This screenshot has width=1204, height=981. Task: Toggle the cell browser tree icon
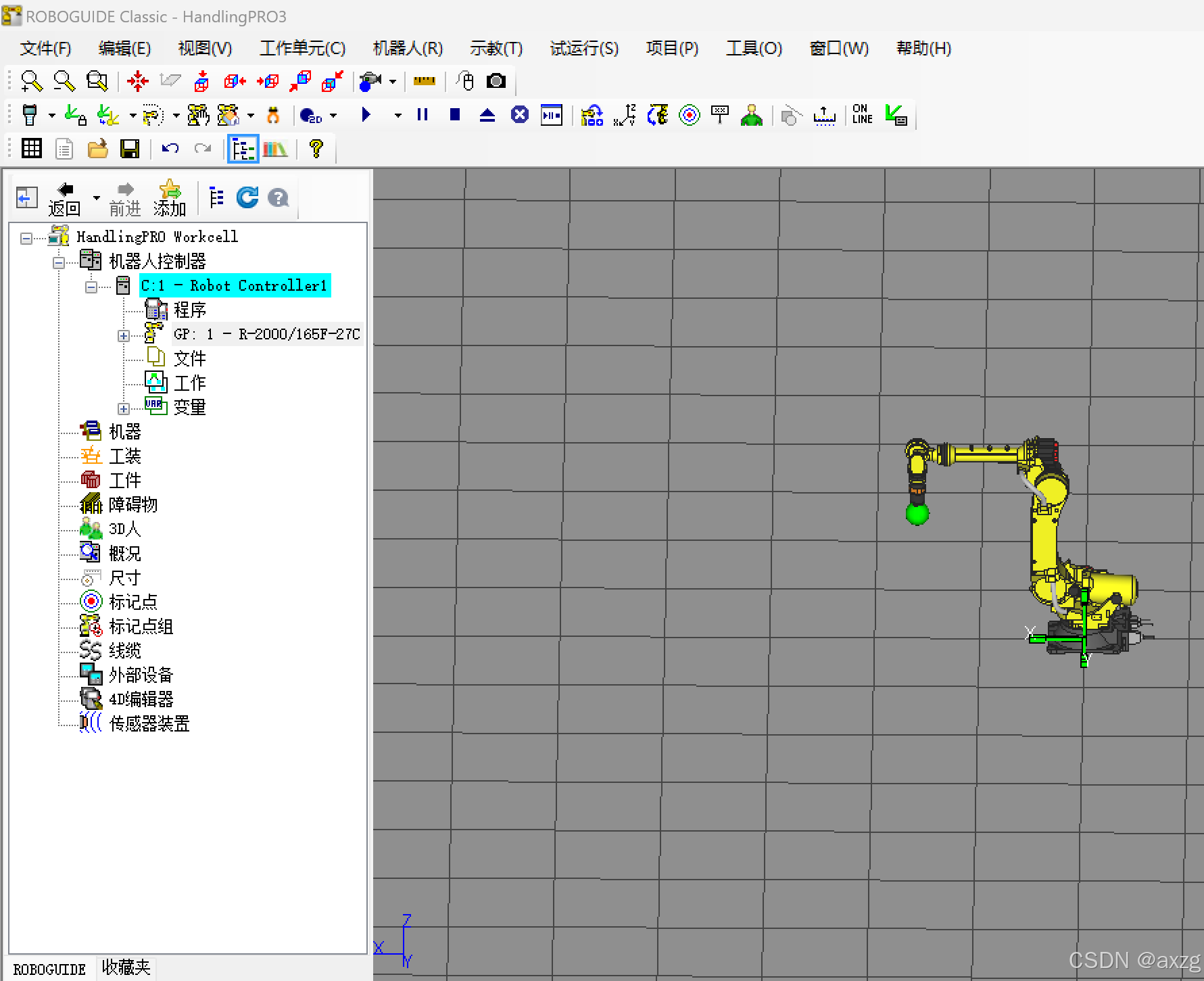(243, 149)
